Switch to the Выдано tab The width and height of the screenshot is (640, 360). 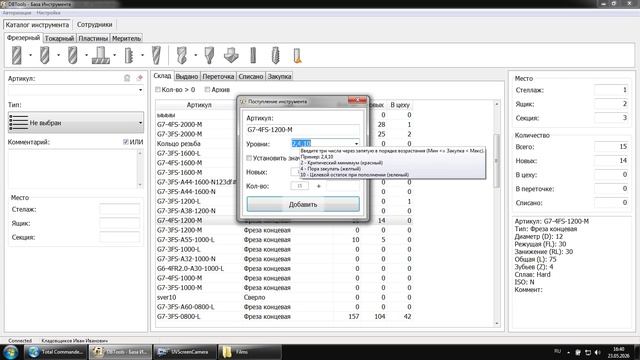click(x=187, y=76)
